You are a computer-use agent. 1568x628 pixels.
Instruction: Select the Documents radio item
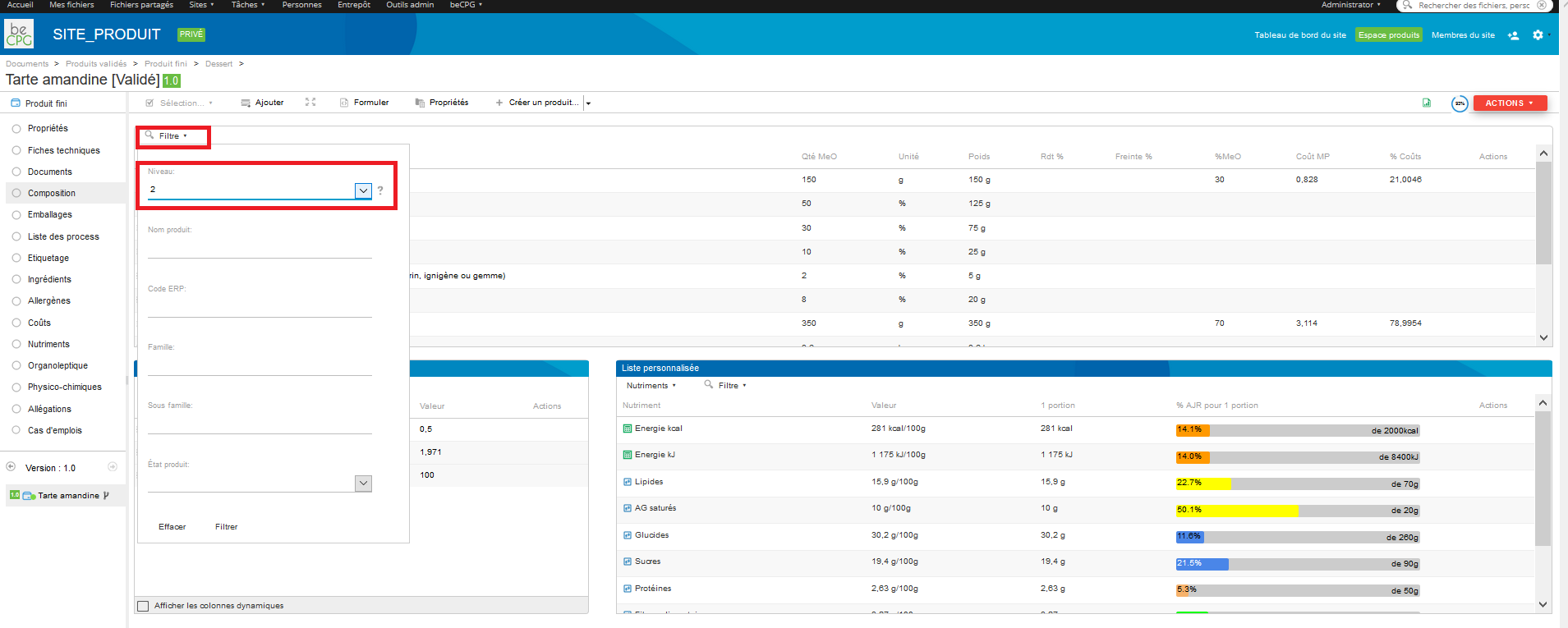16,172
